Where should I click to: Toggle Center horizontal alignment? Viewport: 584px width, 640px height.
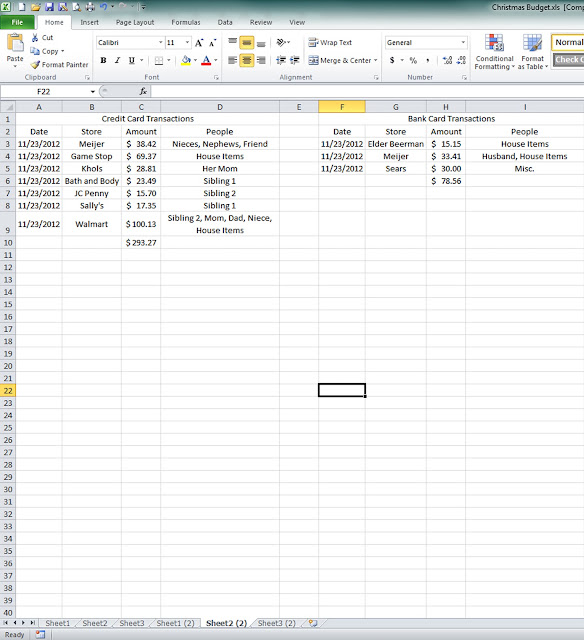pos(246,60)
